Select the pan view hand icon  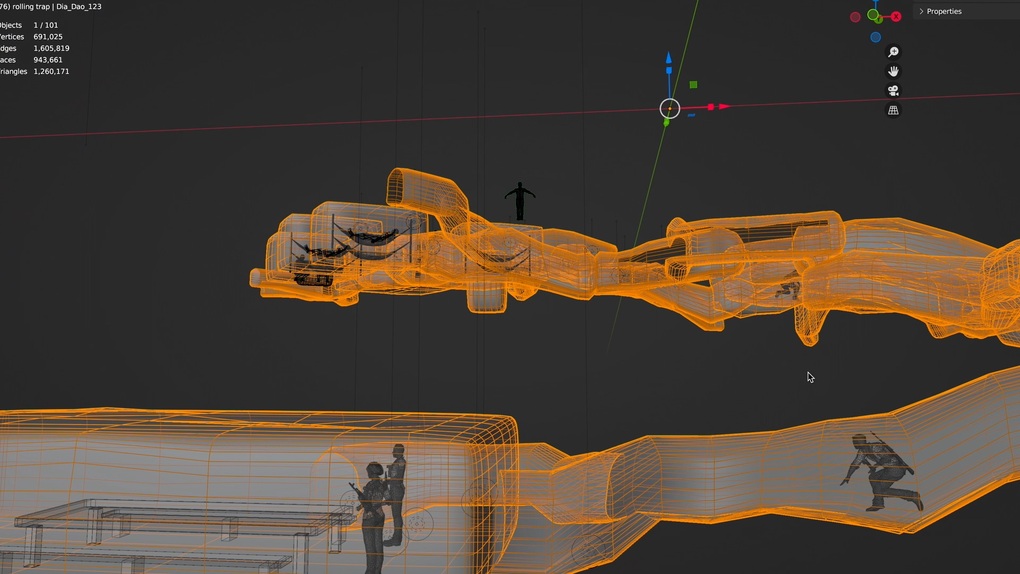click(x=893, y=71)
